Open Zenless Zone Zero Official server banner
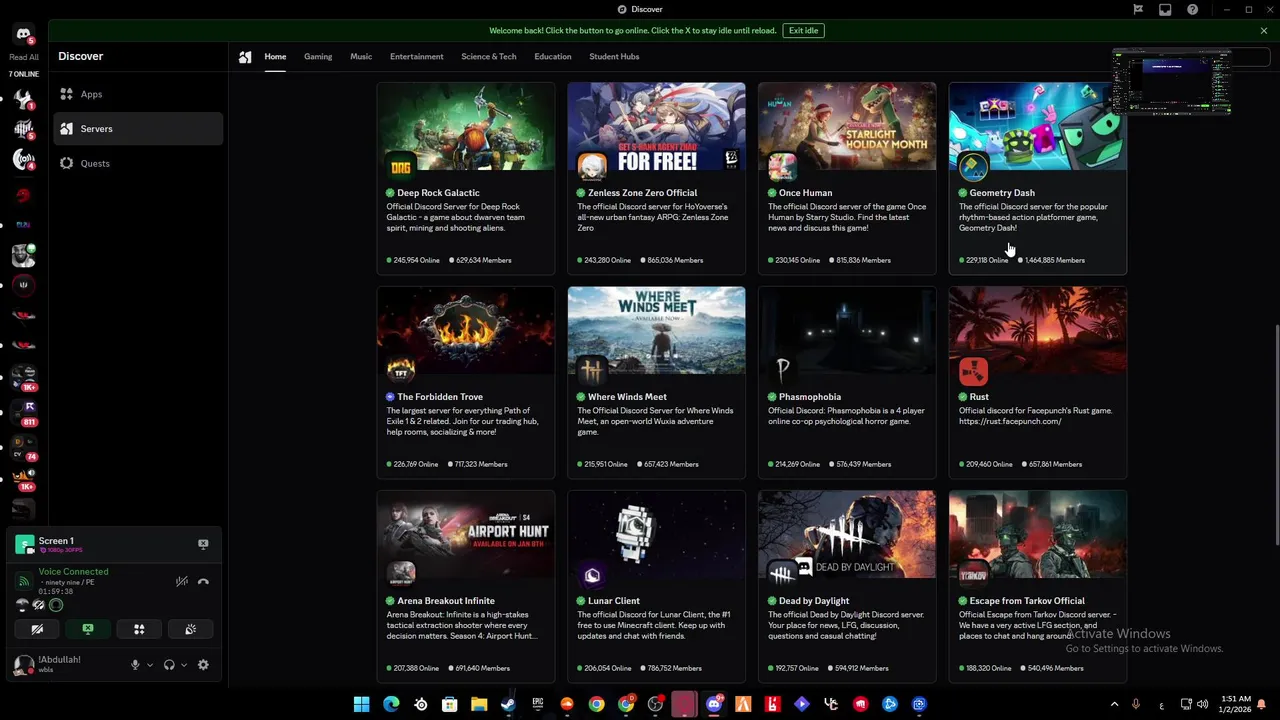1280x720 pixels. click(656, 126)
